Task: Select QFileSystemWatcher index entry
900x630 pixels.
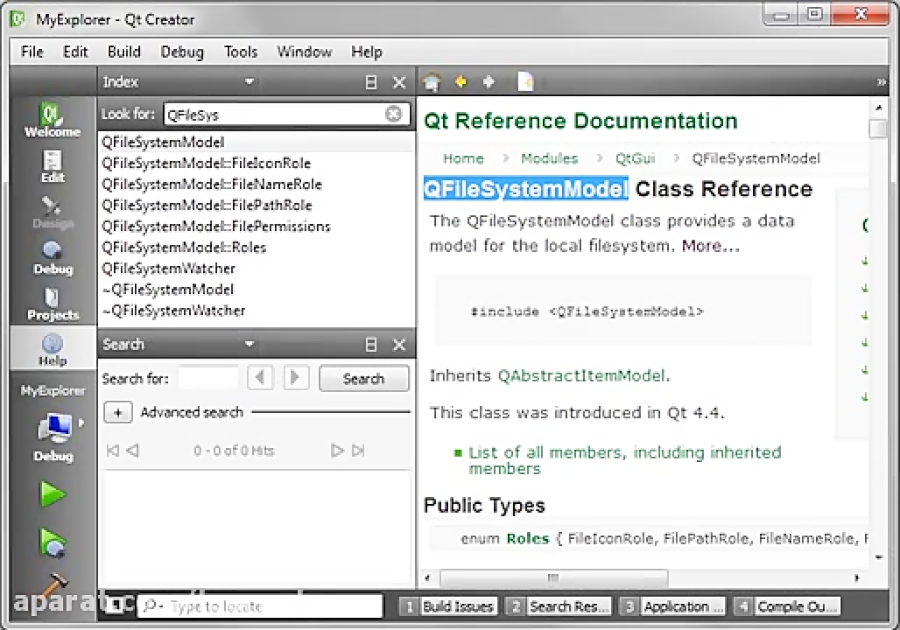Action: (168, 269)
